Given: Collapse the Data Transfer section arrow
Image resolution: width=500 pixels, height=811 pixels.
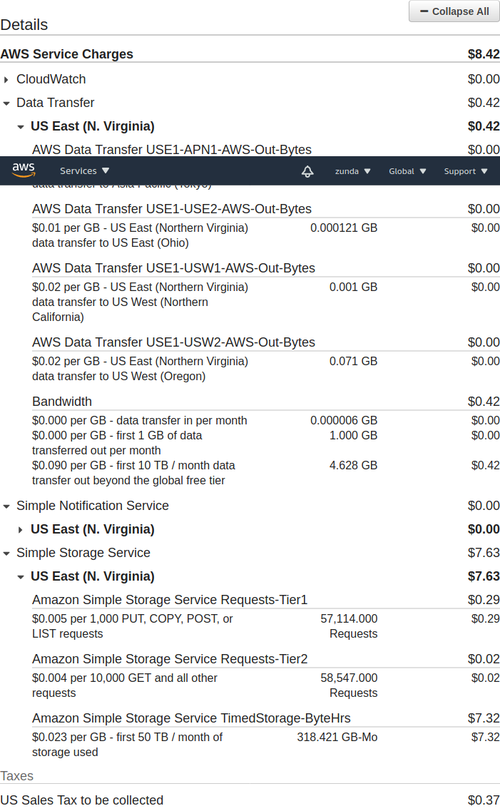Looking at the screenshot, I should (6, 103).
